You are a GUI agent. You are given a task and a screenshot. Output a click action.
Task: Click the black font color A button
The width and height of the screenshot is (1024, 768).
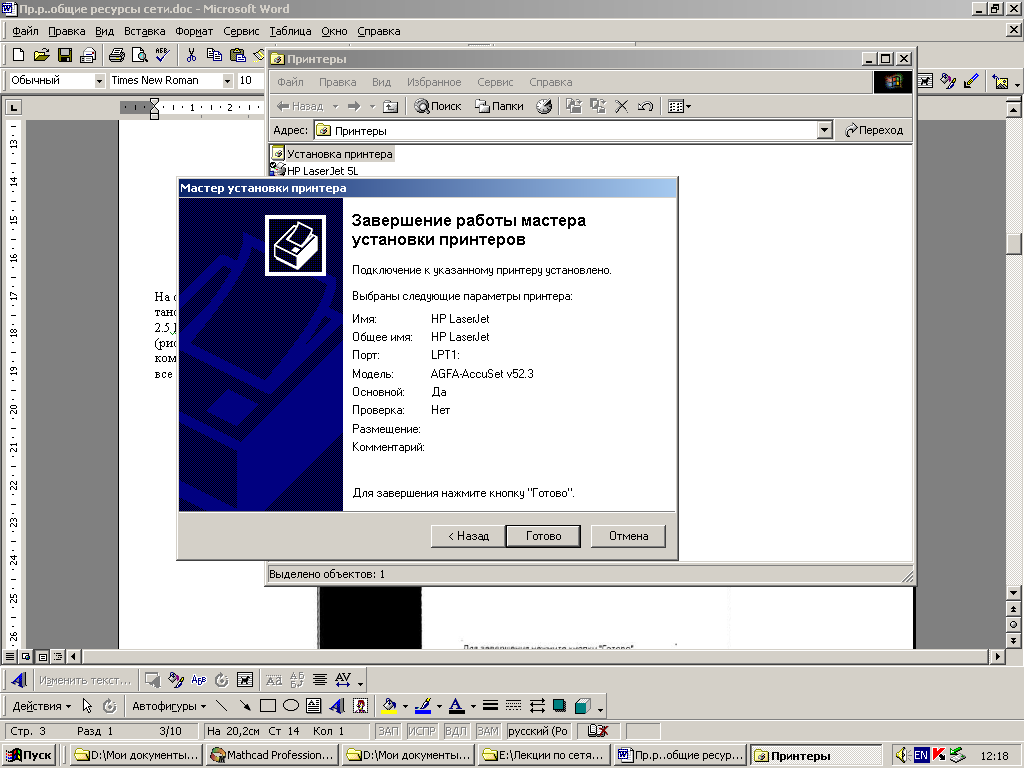coord(457,705)
